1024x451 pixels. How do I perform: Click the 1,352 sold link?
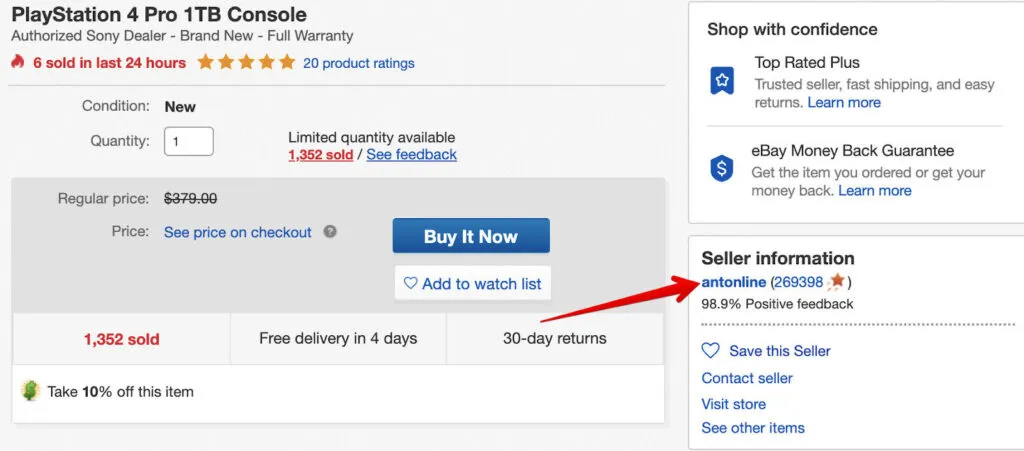point(320,155)
